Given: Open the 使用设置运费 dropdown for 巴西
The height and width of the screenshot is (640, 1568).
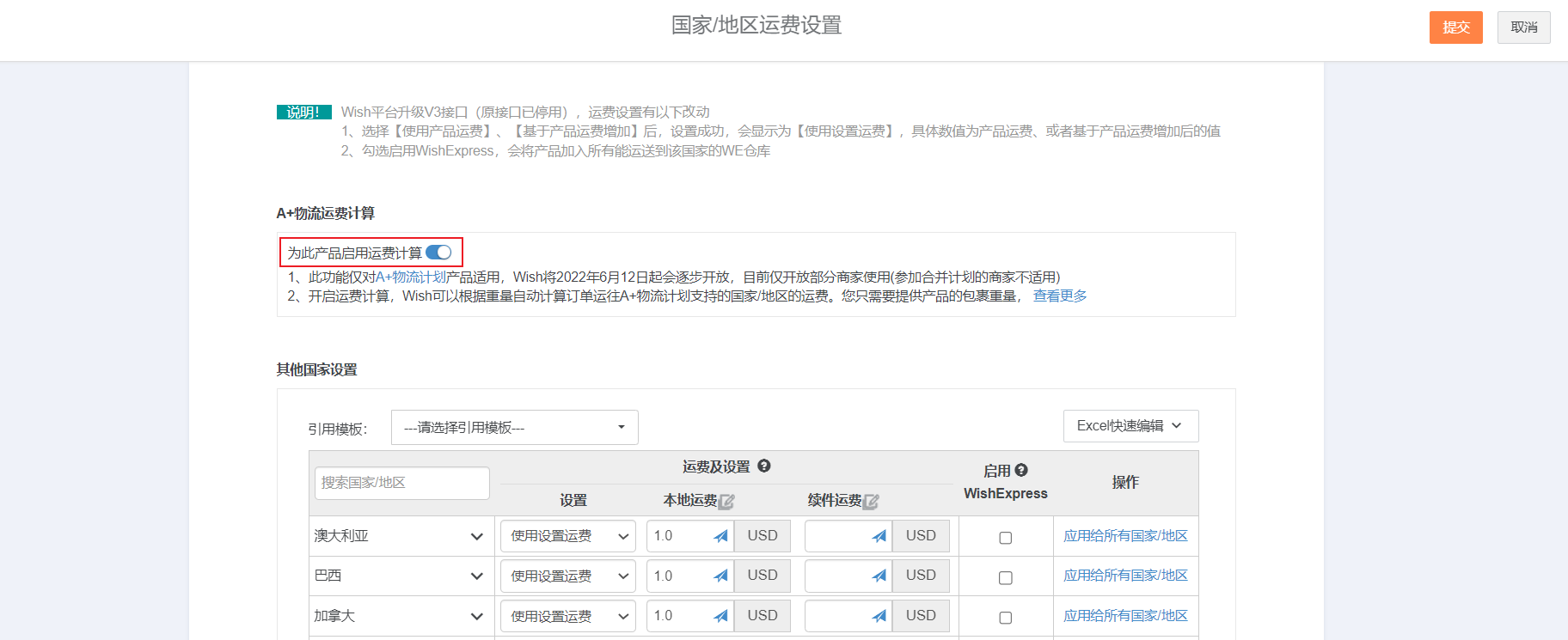Looking at the screenshot, I should tap(567, 576).
